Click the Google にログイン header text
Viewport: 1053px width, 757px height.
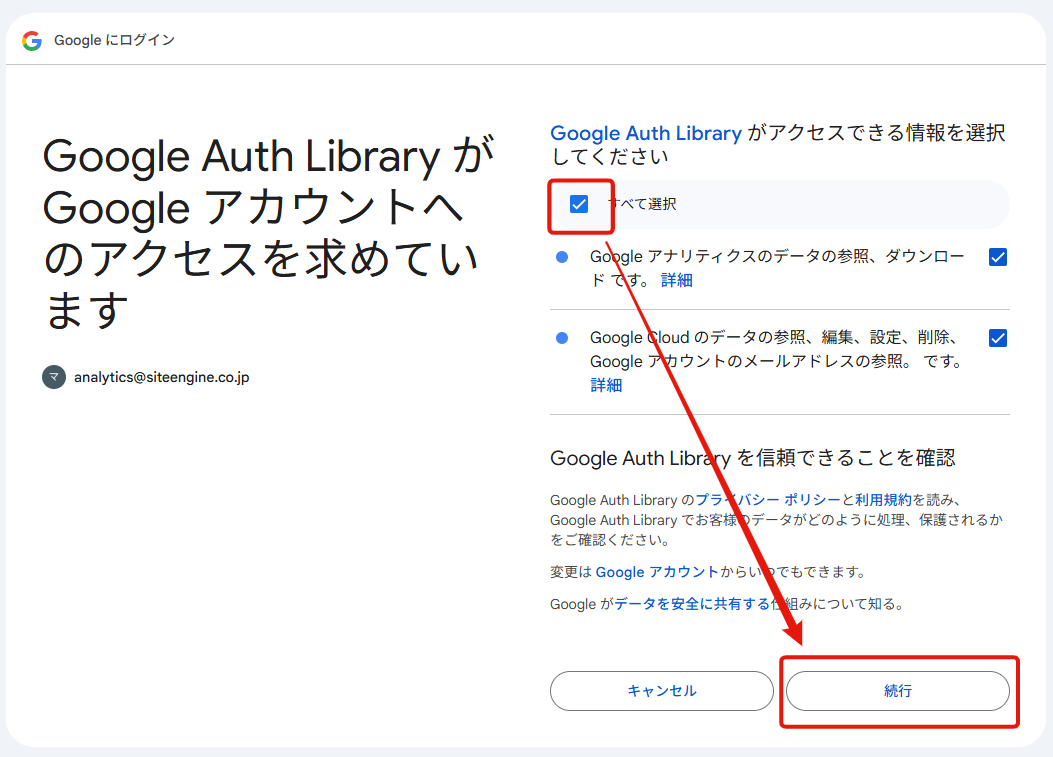pos(114,40)
